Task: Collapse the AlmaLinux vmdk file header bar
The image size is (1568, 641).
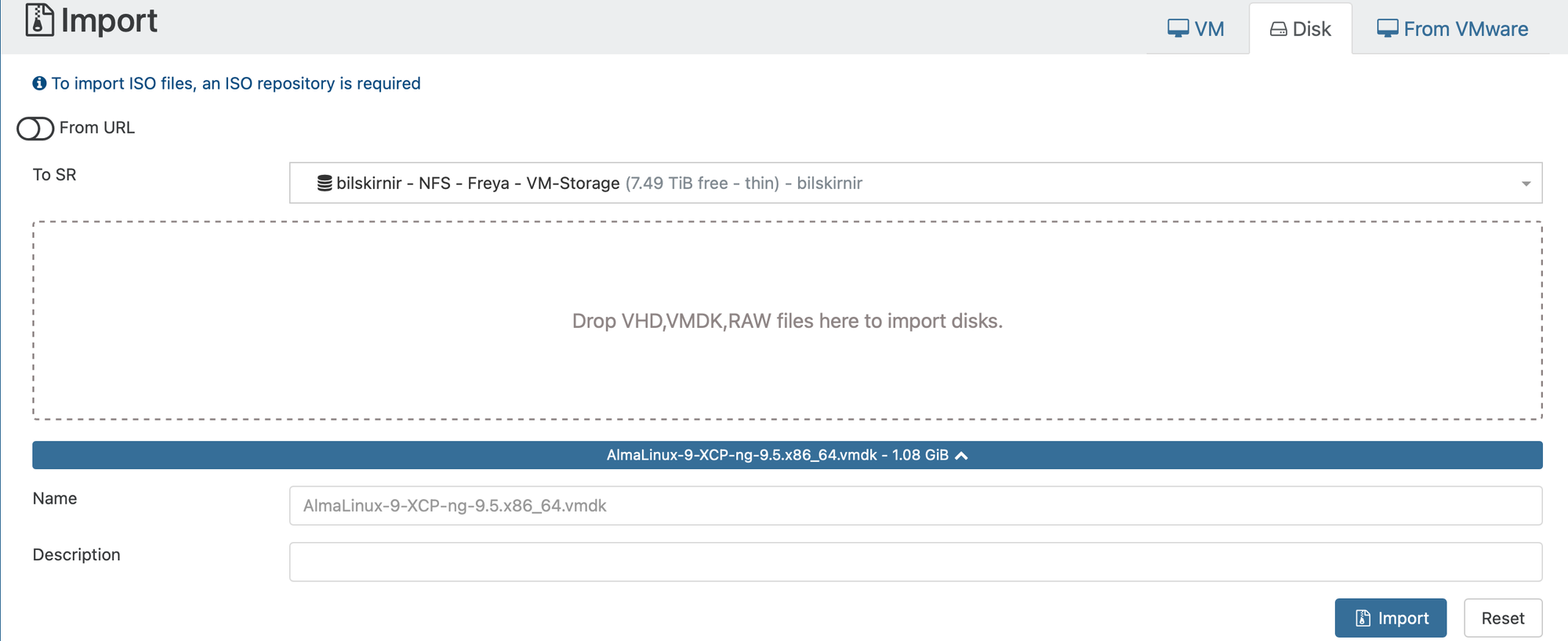Action: click(787, 455)
